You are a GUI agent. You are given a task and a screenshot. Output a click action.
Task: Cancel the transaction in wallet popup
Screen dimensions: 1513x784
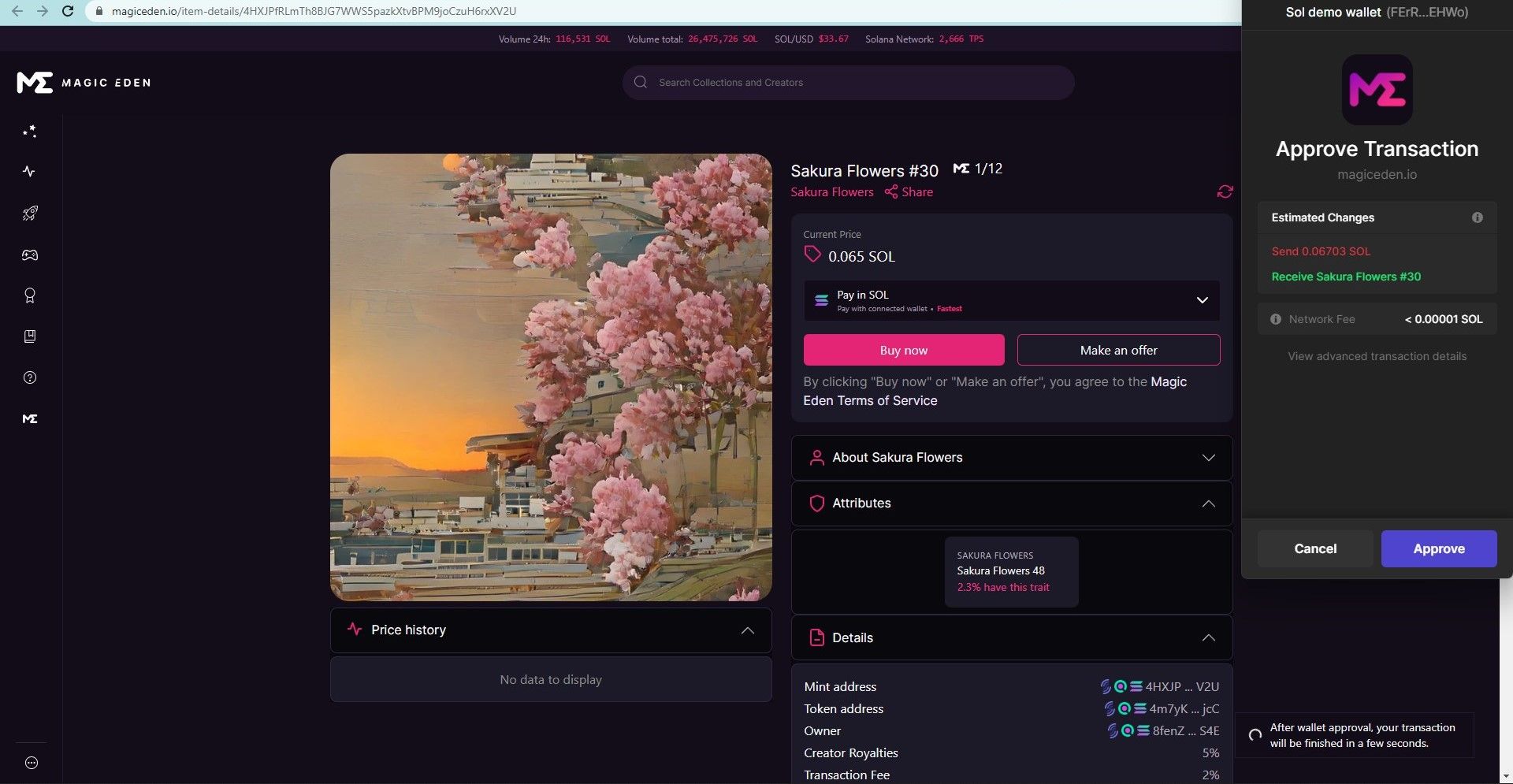[x=1314, y=548]
